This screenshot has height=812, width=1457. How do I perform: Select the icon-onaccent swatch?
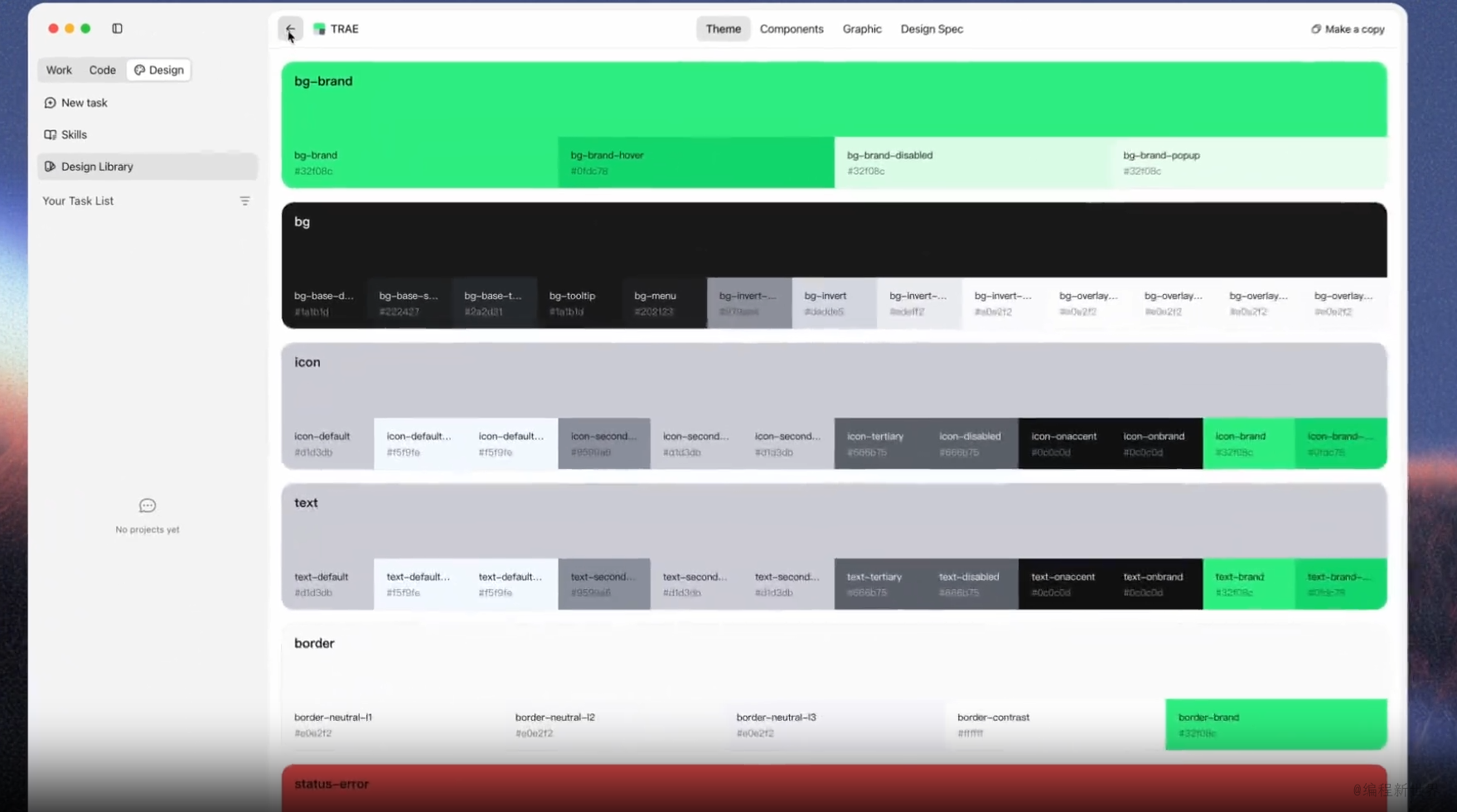click(1064, 444)
